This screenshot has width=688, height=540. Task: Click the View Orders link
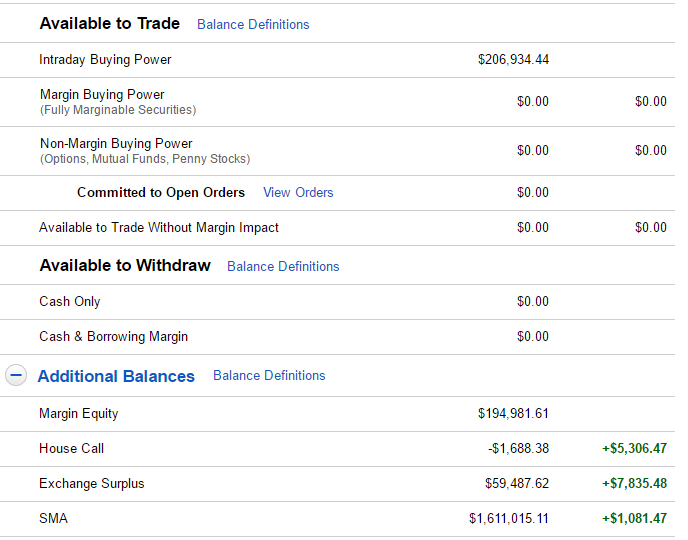[x=298, y=192]
